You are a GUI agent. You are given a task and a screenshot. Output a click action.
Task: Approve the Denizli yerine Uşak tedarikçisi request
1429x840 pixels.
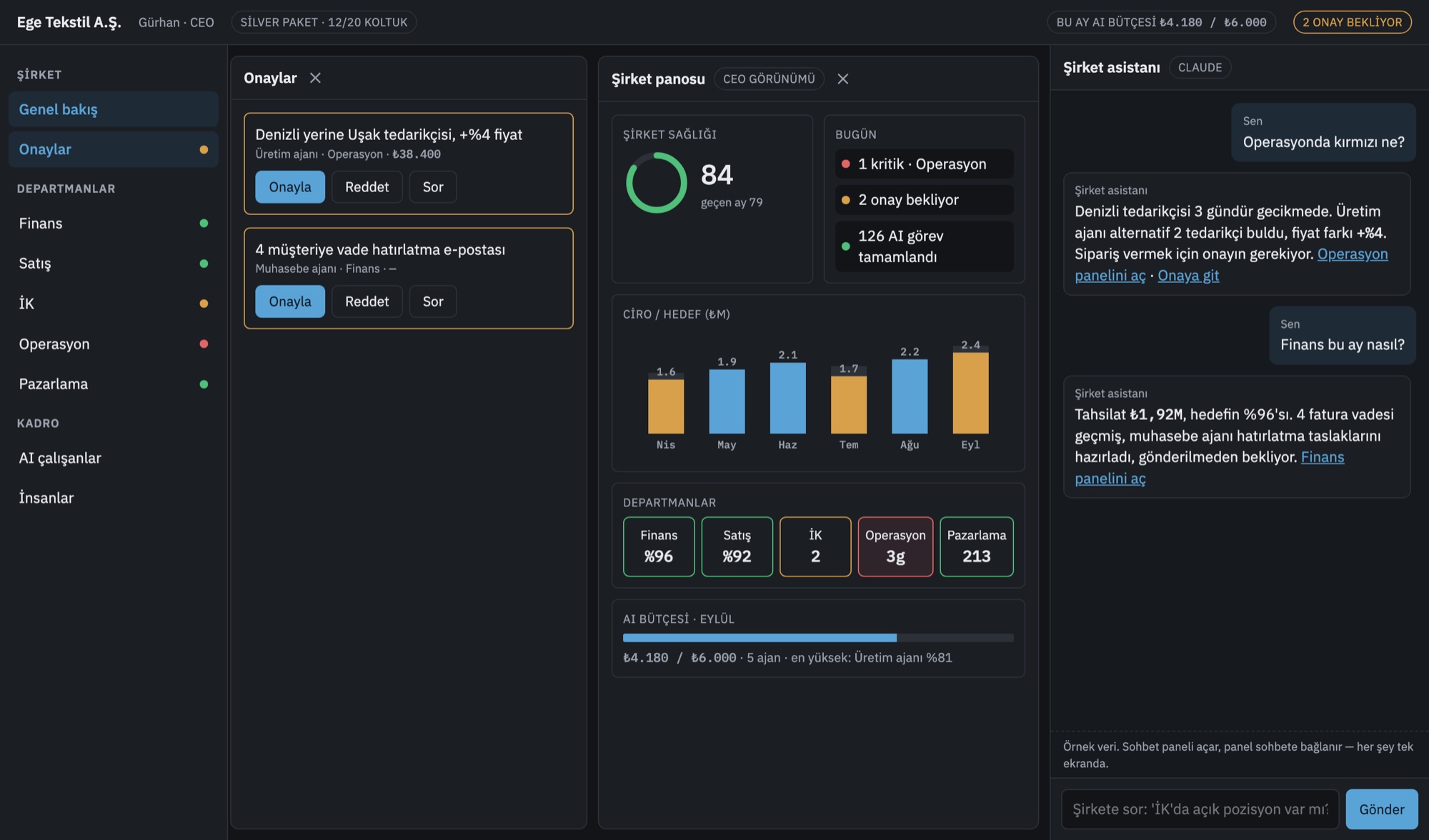coord(290,187)
